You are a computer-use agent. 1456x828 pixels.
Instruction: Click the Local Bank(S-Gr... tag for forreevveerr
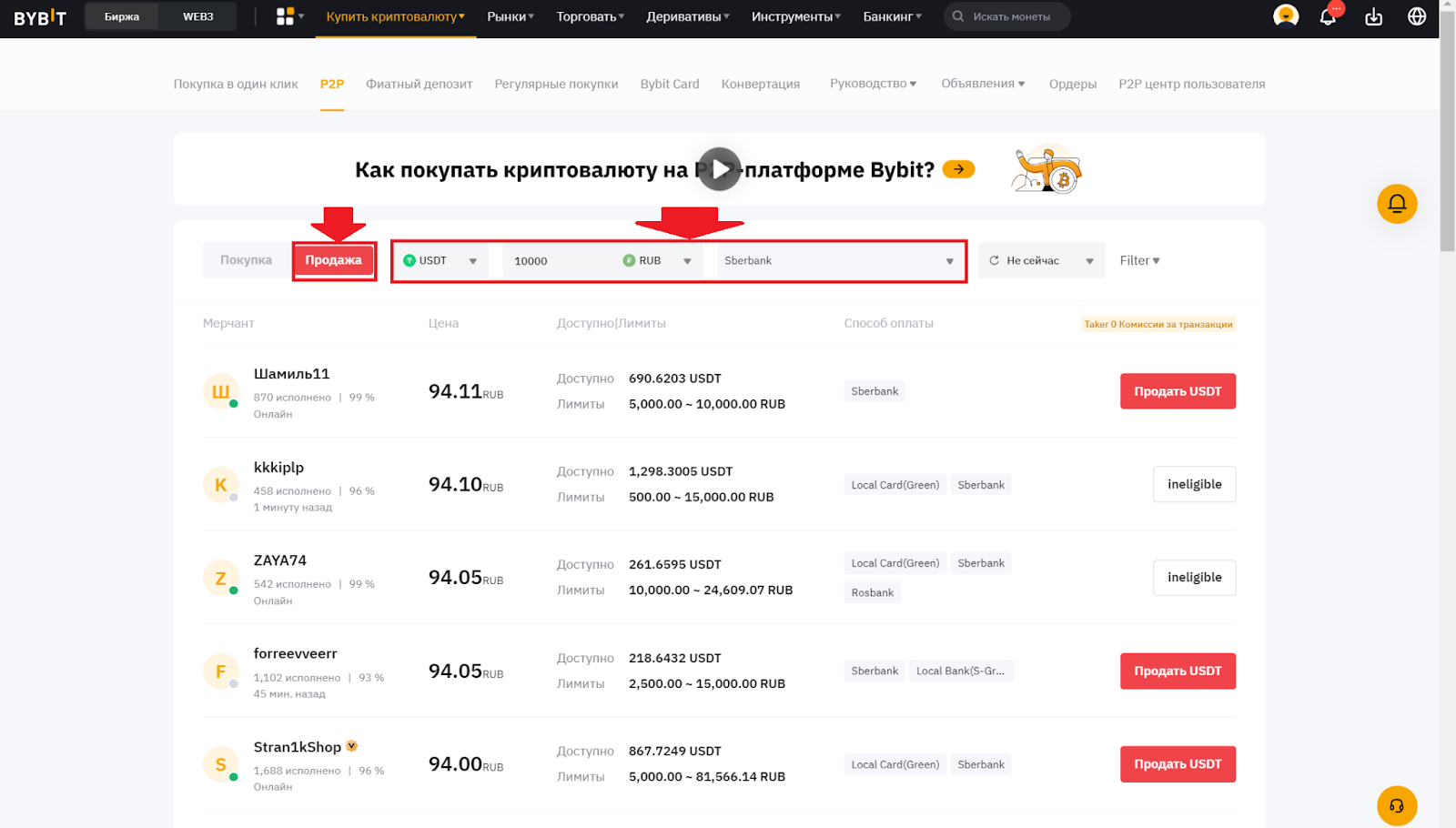960,671
